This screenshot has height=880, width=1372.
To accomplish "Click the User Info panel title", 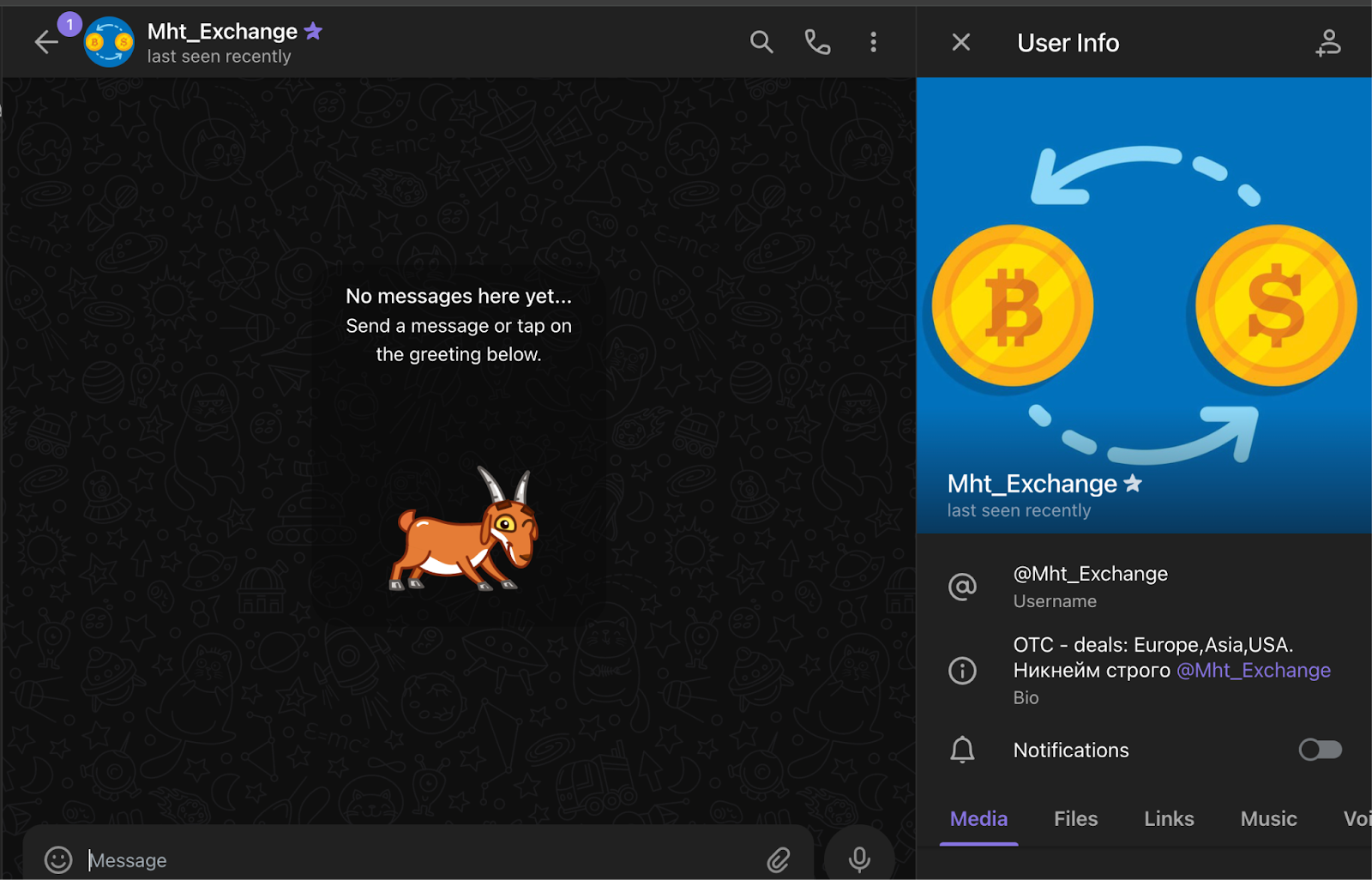I will (x=1068, y=43).
